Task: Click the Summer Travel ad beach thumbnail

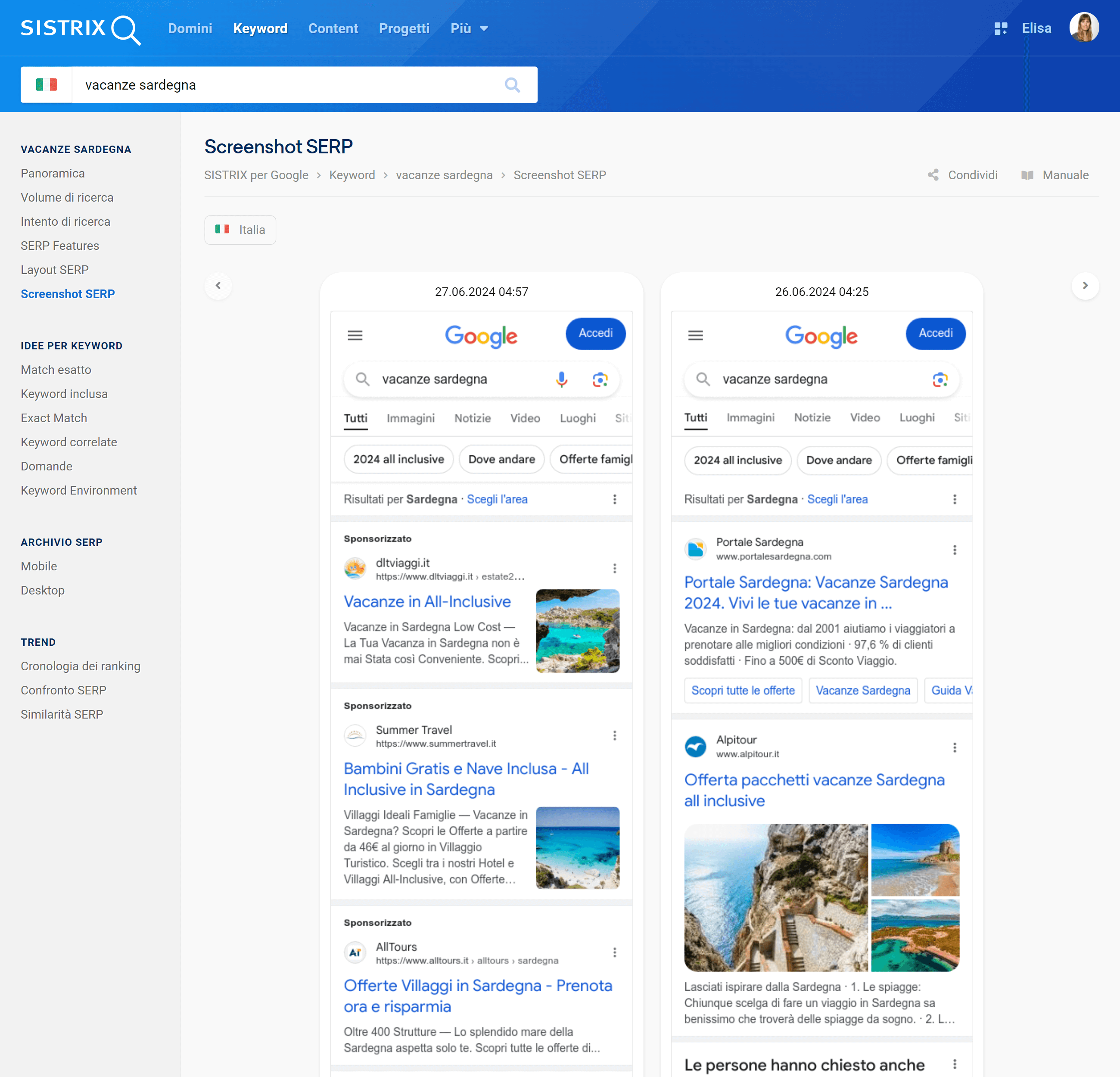Action: [577, 848]
